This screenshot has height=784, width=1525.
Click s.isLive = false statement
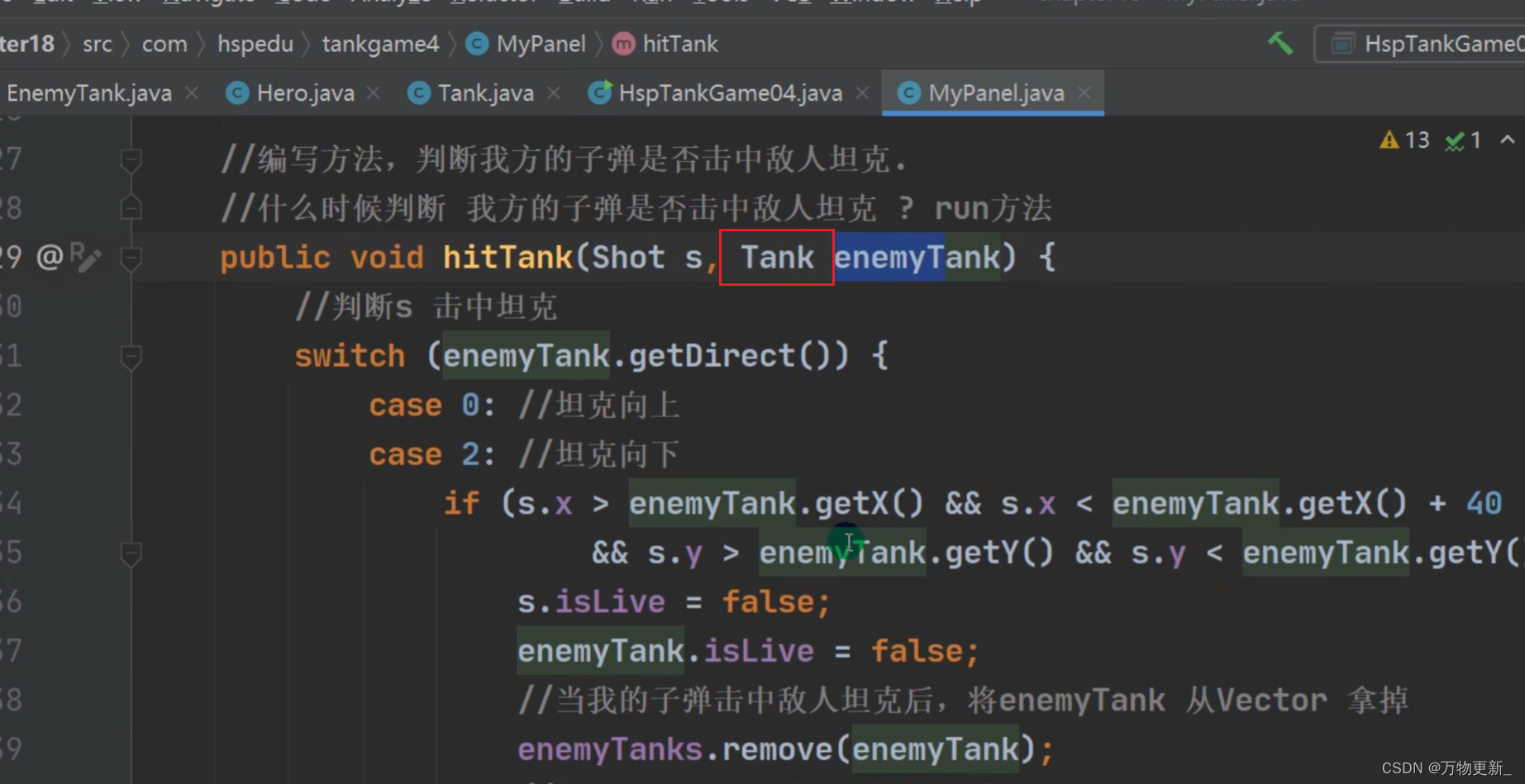(x=674, y=602)
